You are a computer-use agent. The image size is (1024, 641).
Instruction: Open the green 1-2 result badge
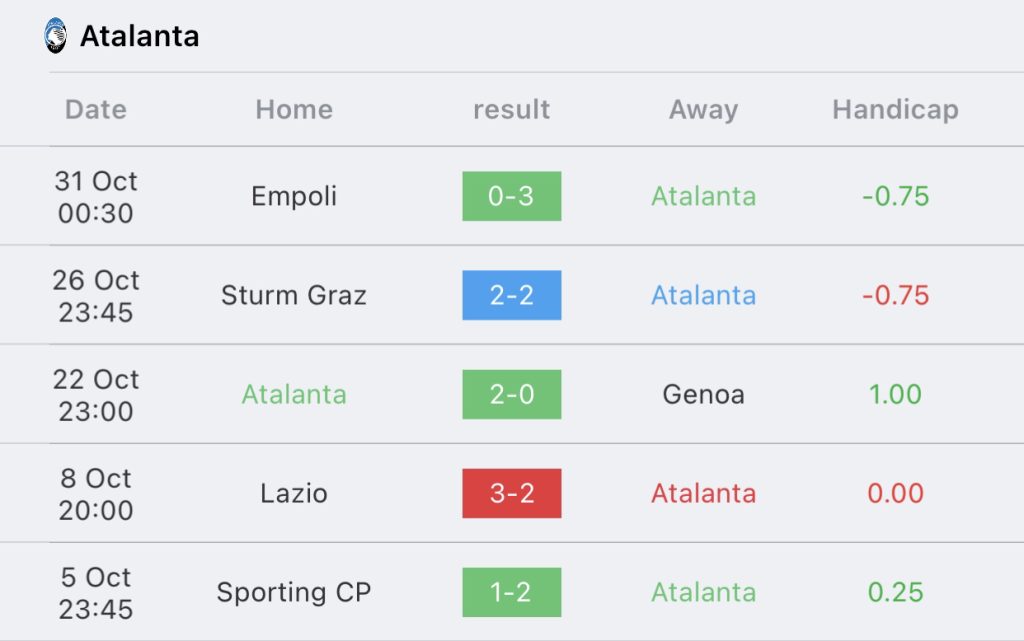(511, 592)
